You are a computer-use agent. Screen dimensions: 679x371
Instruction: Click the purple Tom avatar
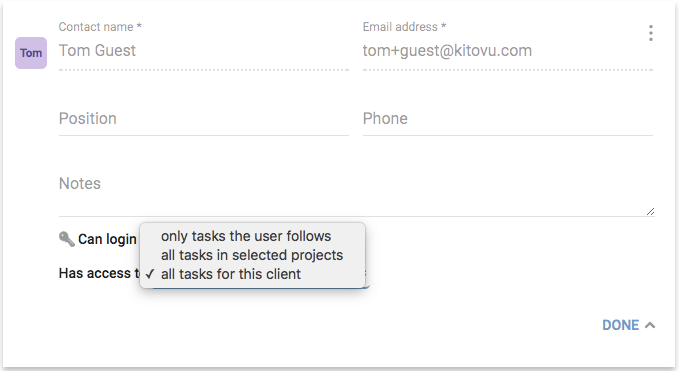[31, 53]
